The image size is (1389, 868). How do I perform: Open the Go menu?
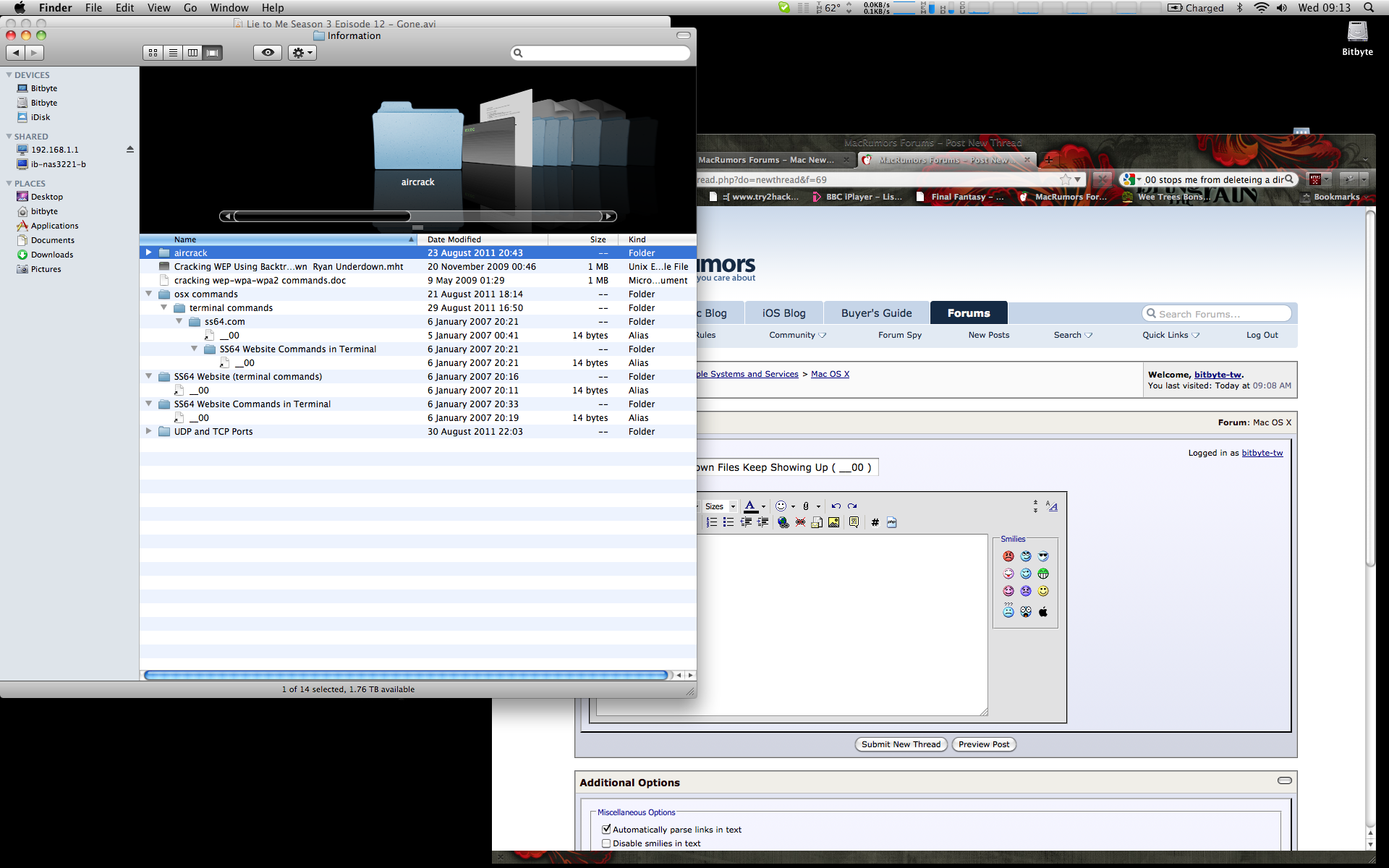(x=190, y=8)
